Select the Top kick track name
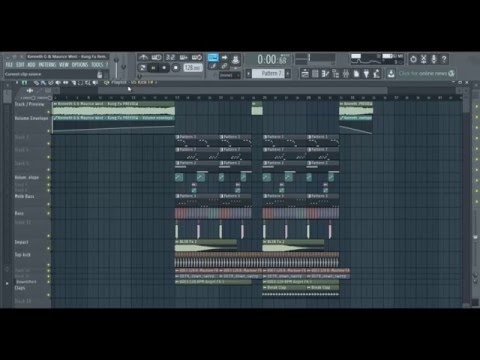 pyautogui.click(x=23, y=255)
